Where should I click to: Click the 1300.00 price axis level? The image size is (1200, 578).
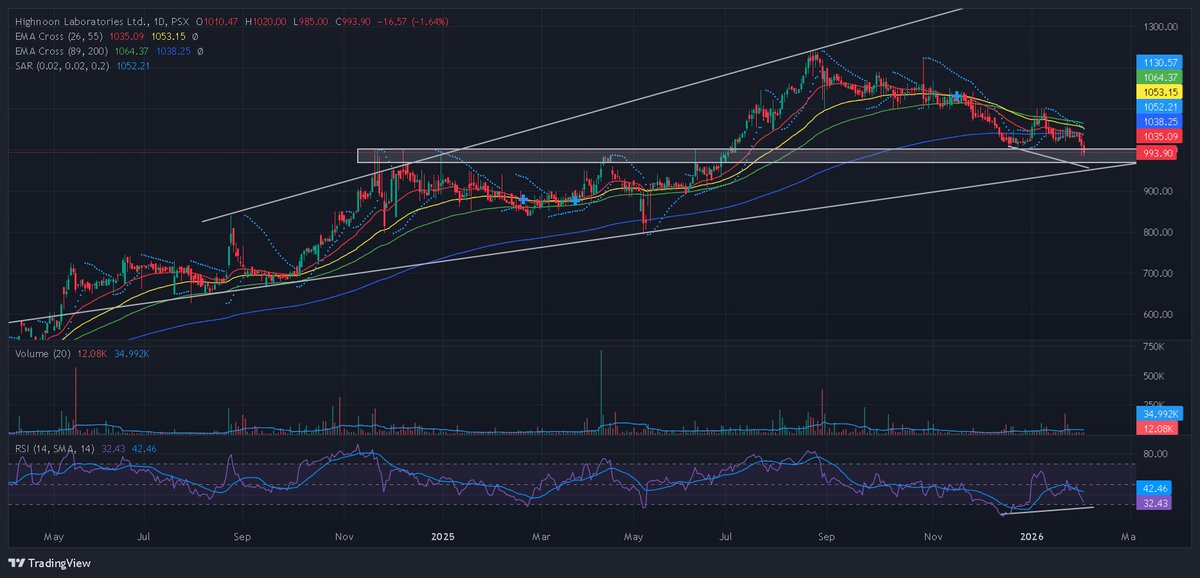point(1162,27)
